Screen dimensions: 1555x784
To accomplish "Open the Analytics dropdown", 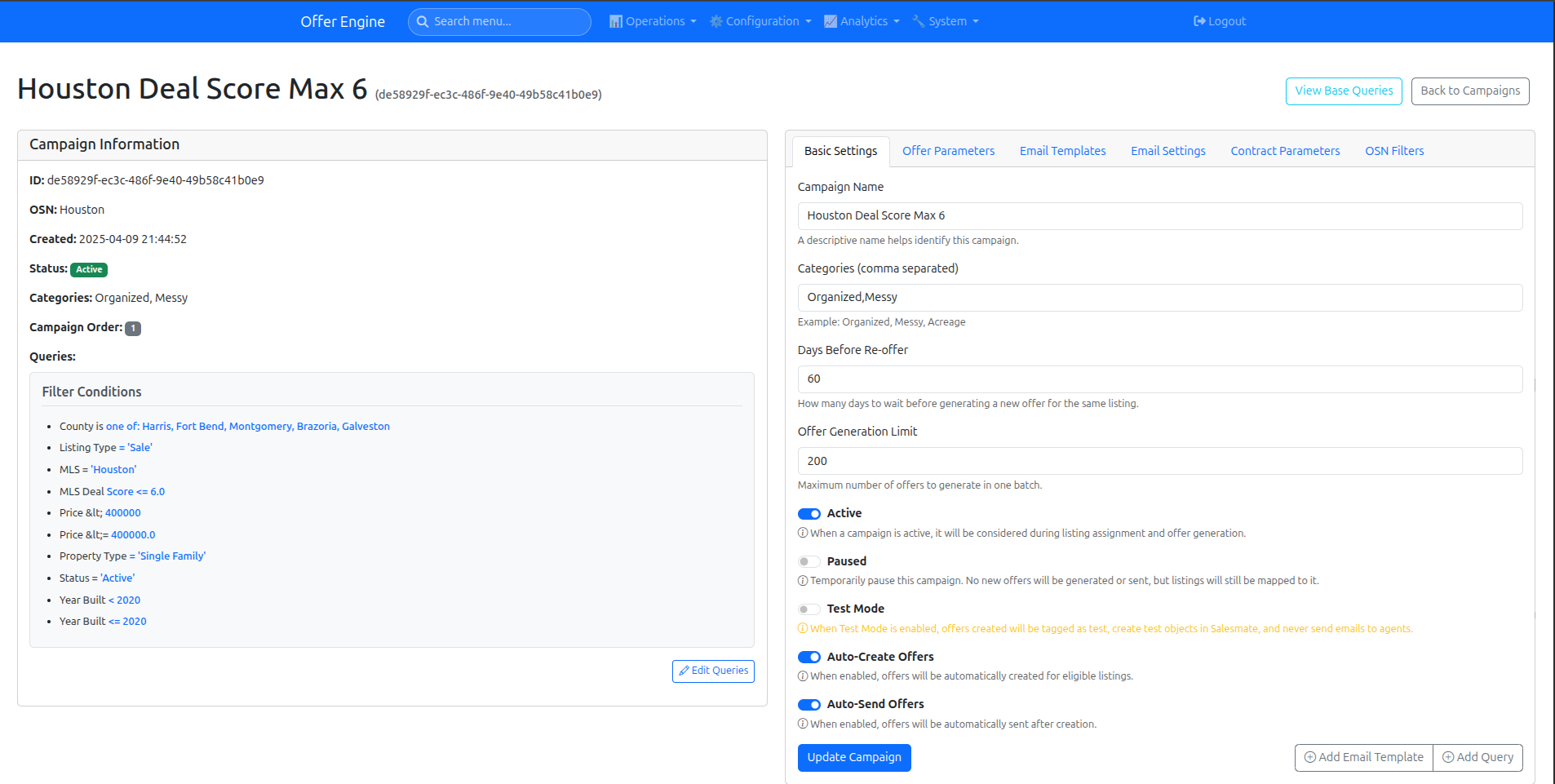I will pyautogui.click(x=862, y=21).
